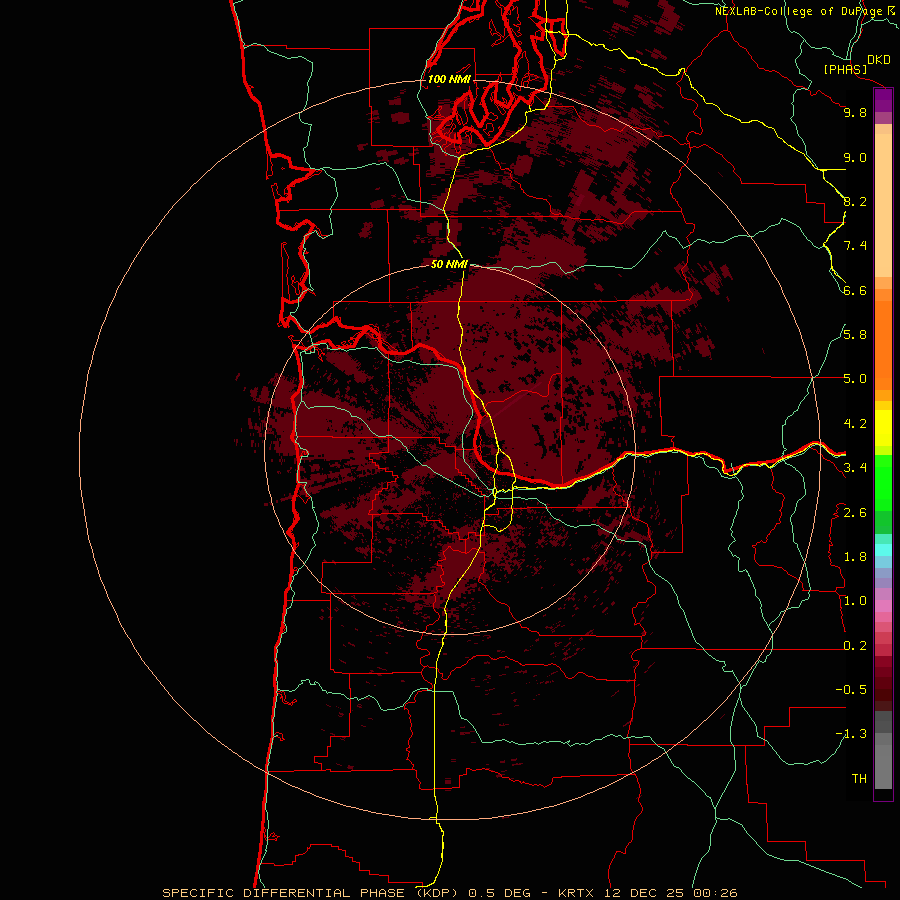Click the 5.8 scale value
Viewport: 900px width, 900px height.
pyautogui.click(x=855, y=335)
